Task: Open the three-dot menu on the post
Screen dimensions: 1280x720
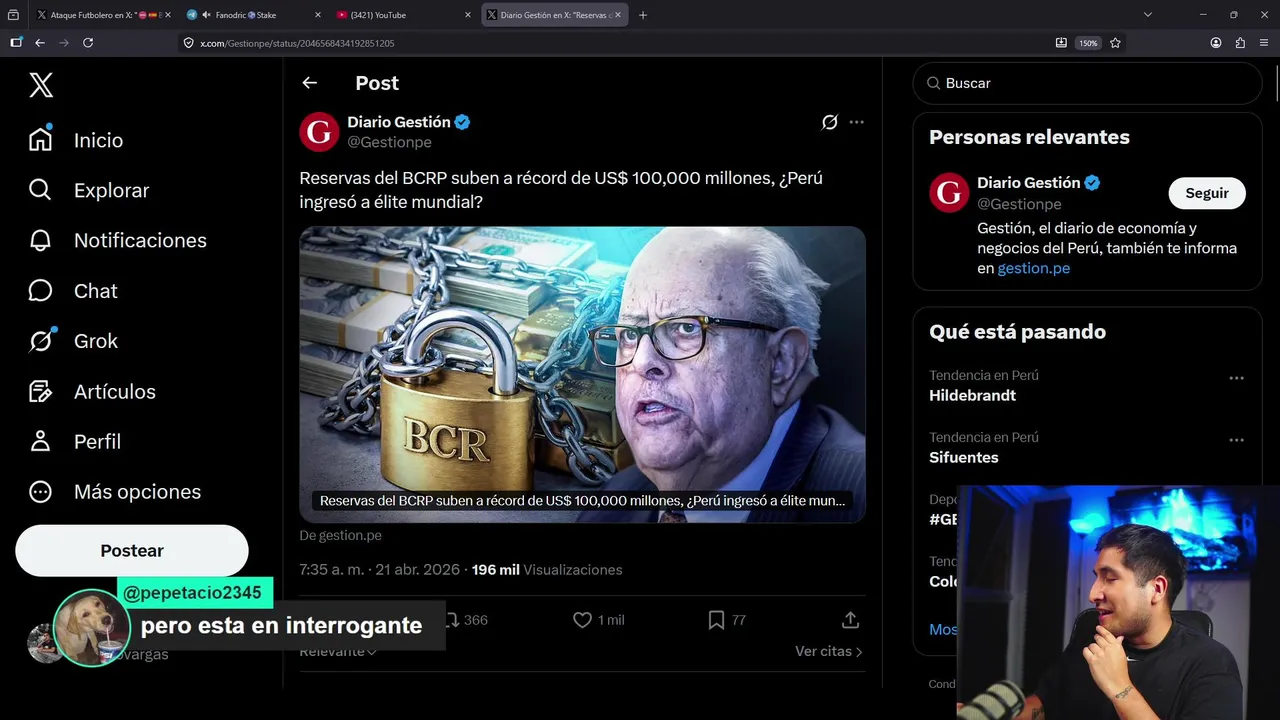Action: tap(856, 122)
